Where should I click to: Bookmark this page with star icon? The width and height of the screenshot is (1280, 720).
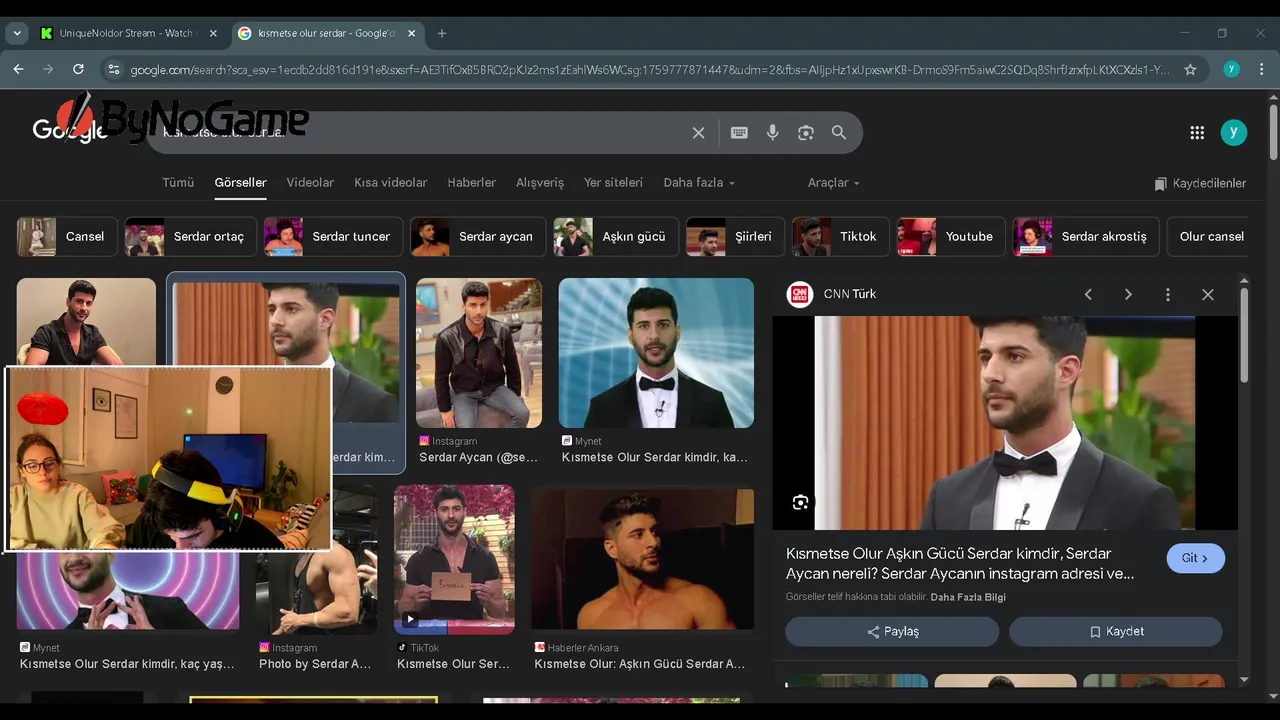(1190, 69)
